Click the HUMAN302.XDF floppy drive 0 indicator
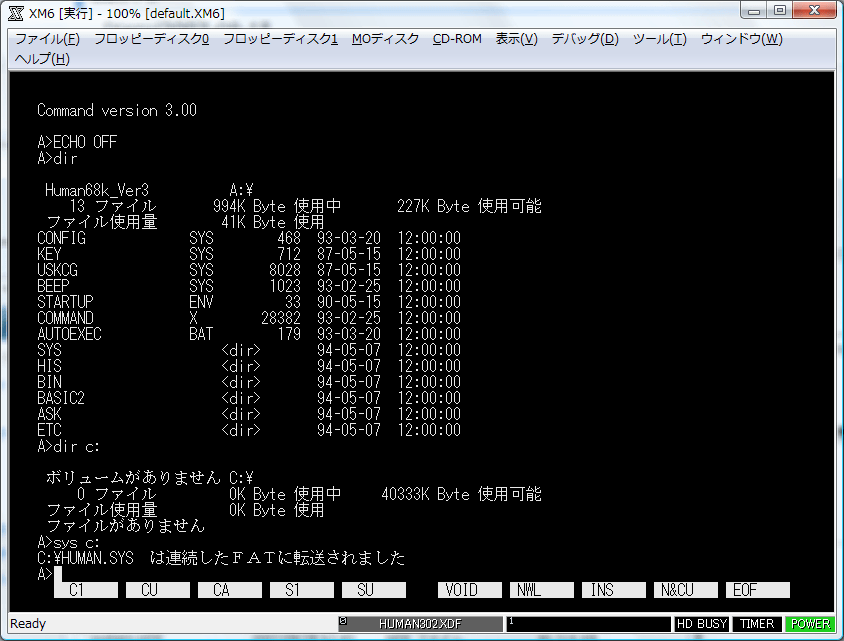The width and height of the screenshot is (844, 641). point(420,624)
